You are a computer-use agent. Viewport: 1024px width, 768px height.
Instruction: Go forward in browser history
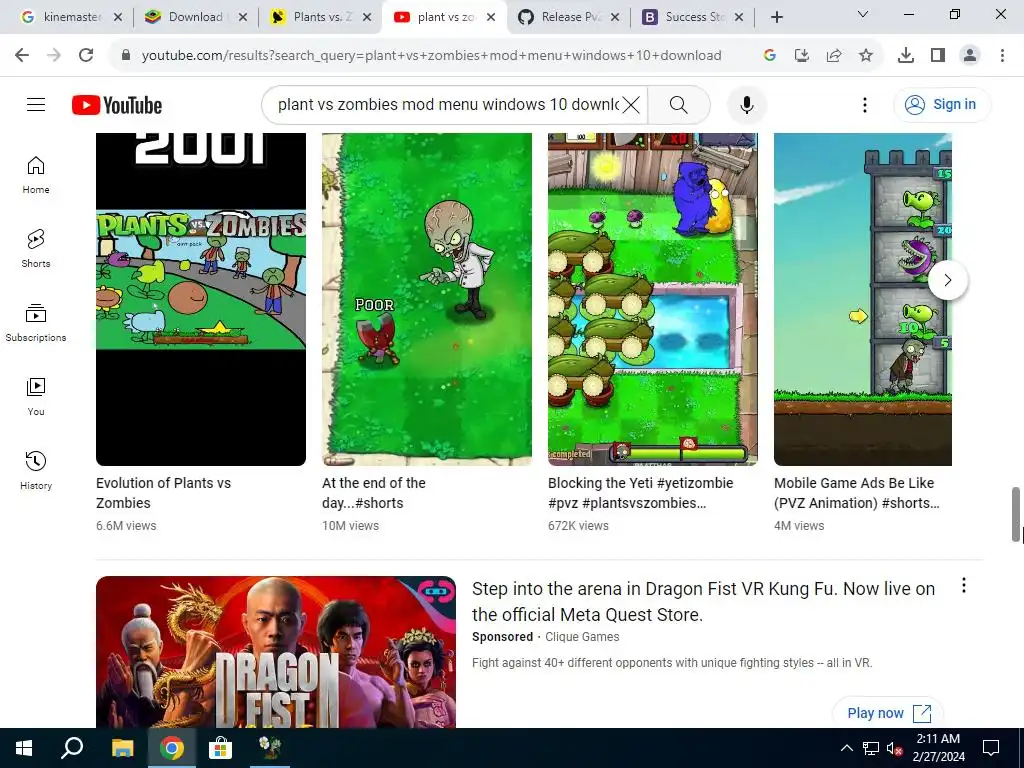coord(54,56)
